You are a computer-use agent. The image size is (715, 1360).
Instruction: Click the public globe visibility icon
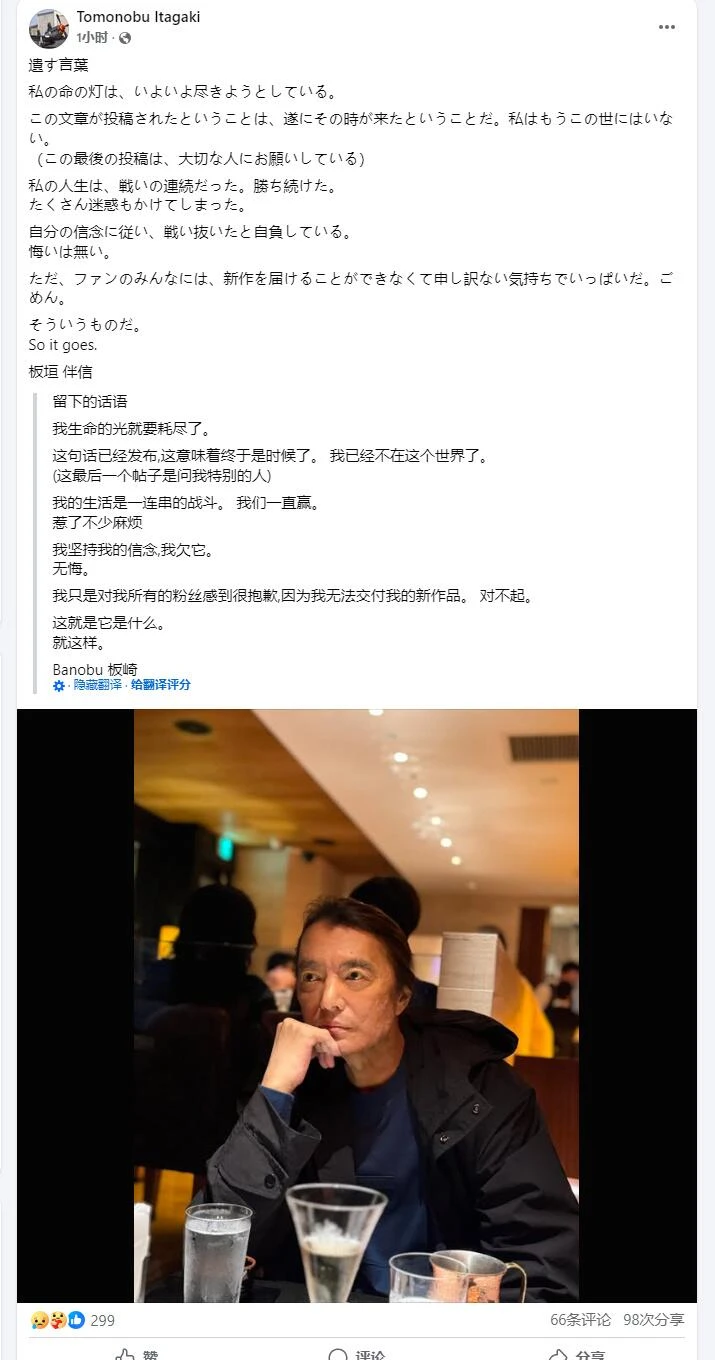coord(125,38)
